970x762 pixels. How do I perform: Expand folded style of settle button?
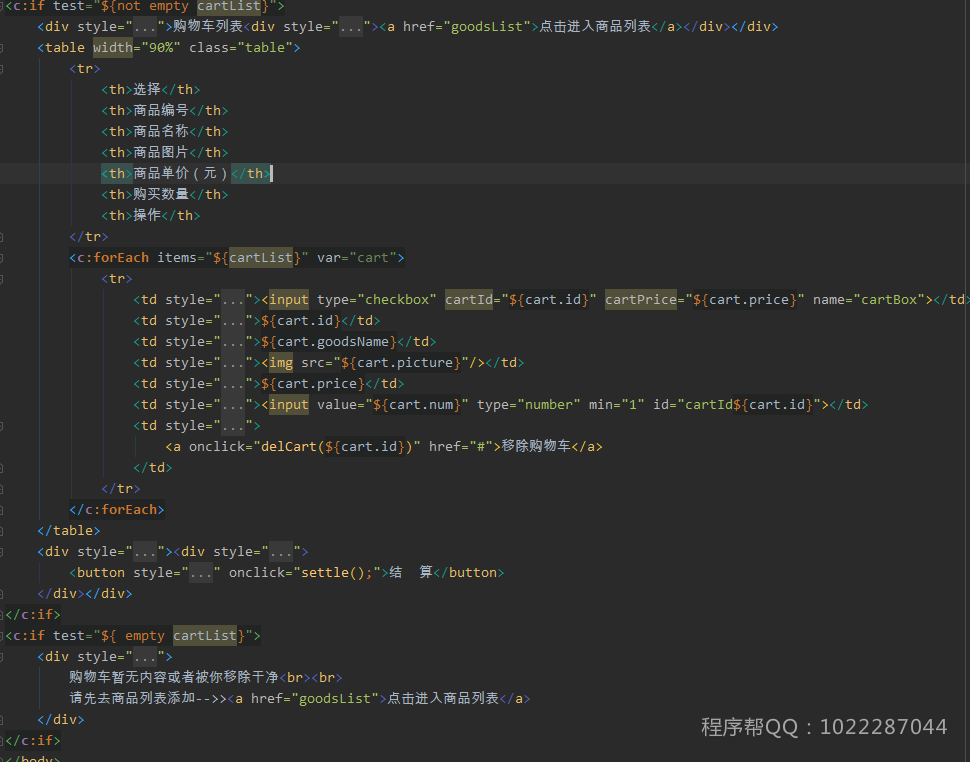click(x=201, y=573)
